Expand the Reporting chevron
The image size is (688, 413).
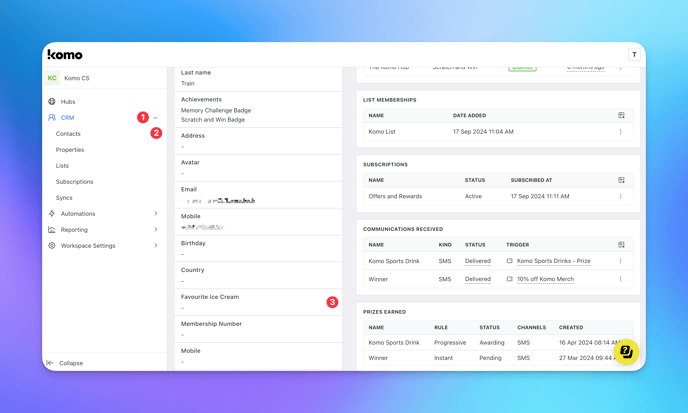point(156,230)
